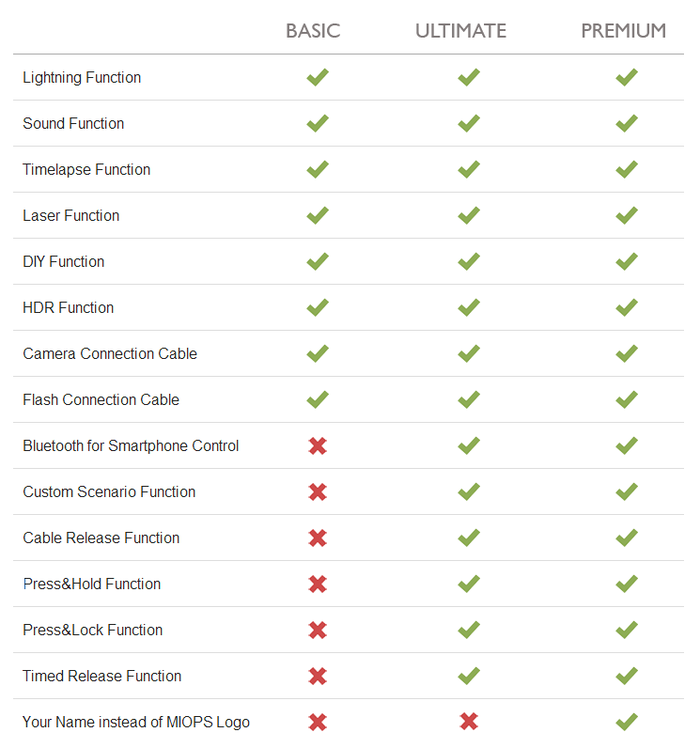Click Flash Connection Cable label
The width and height of the screenshot is (700, 748).
pos(101,400)
